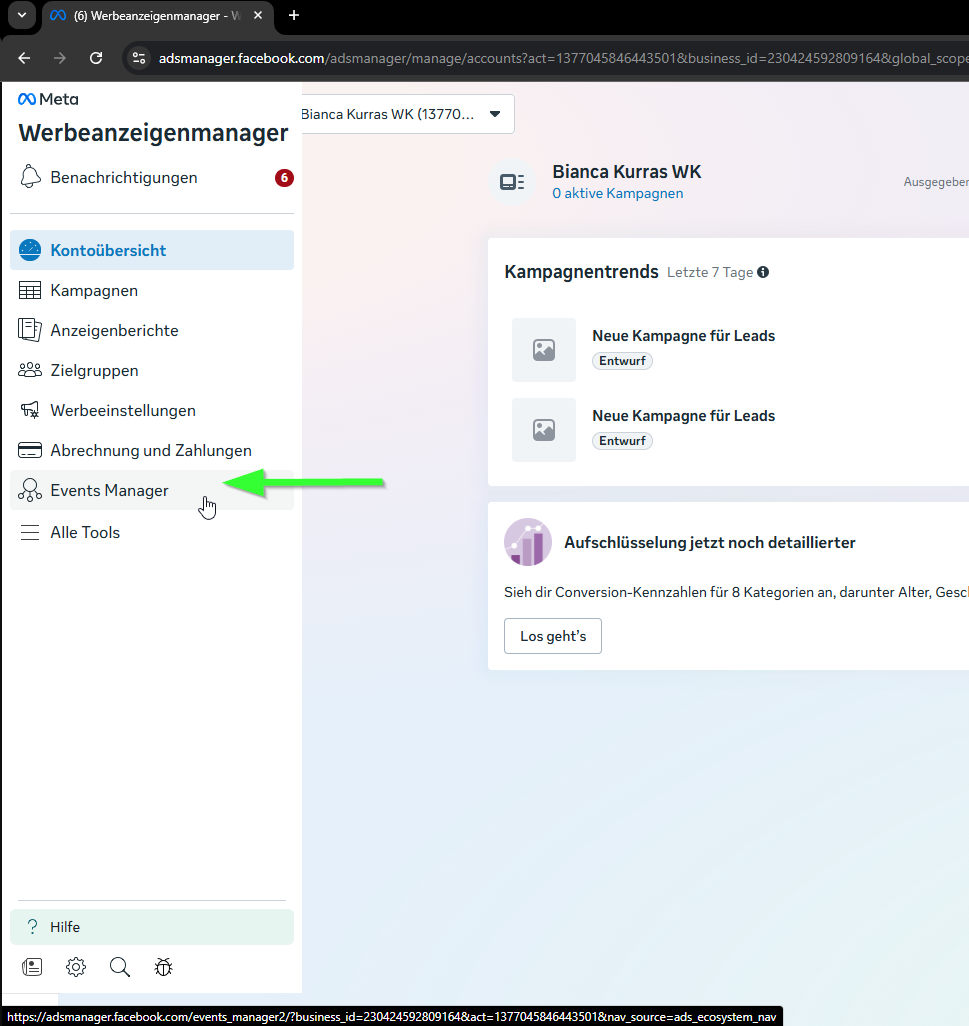969x1026 pixels.
Task: Click the first Entwurf status badge
Action: click(x=622, y=361)
